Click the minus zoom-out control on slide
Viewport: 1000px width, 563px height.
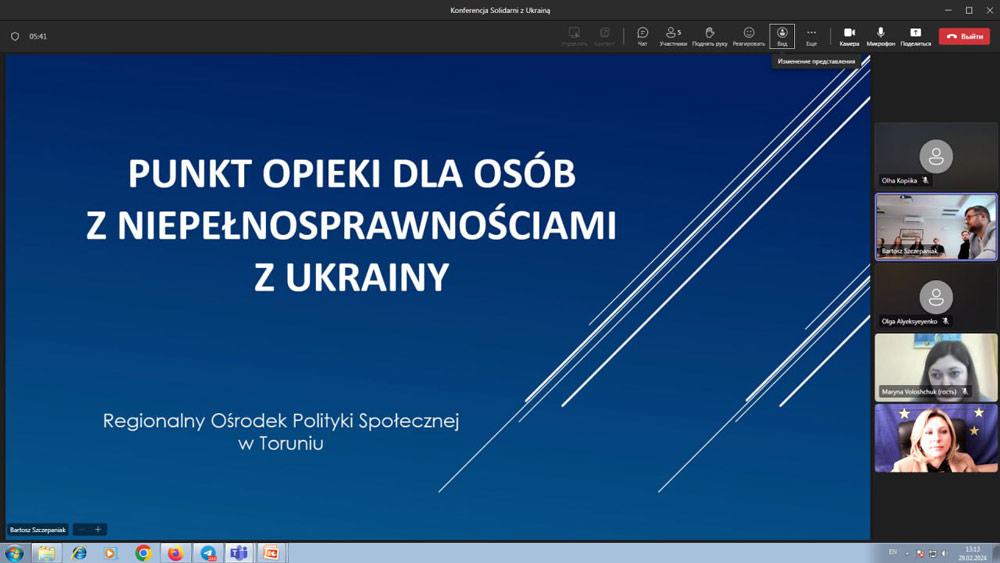pyautogui.click(x=82, y=530)
